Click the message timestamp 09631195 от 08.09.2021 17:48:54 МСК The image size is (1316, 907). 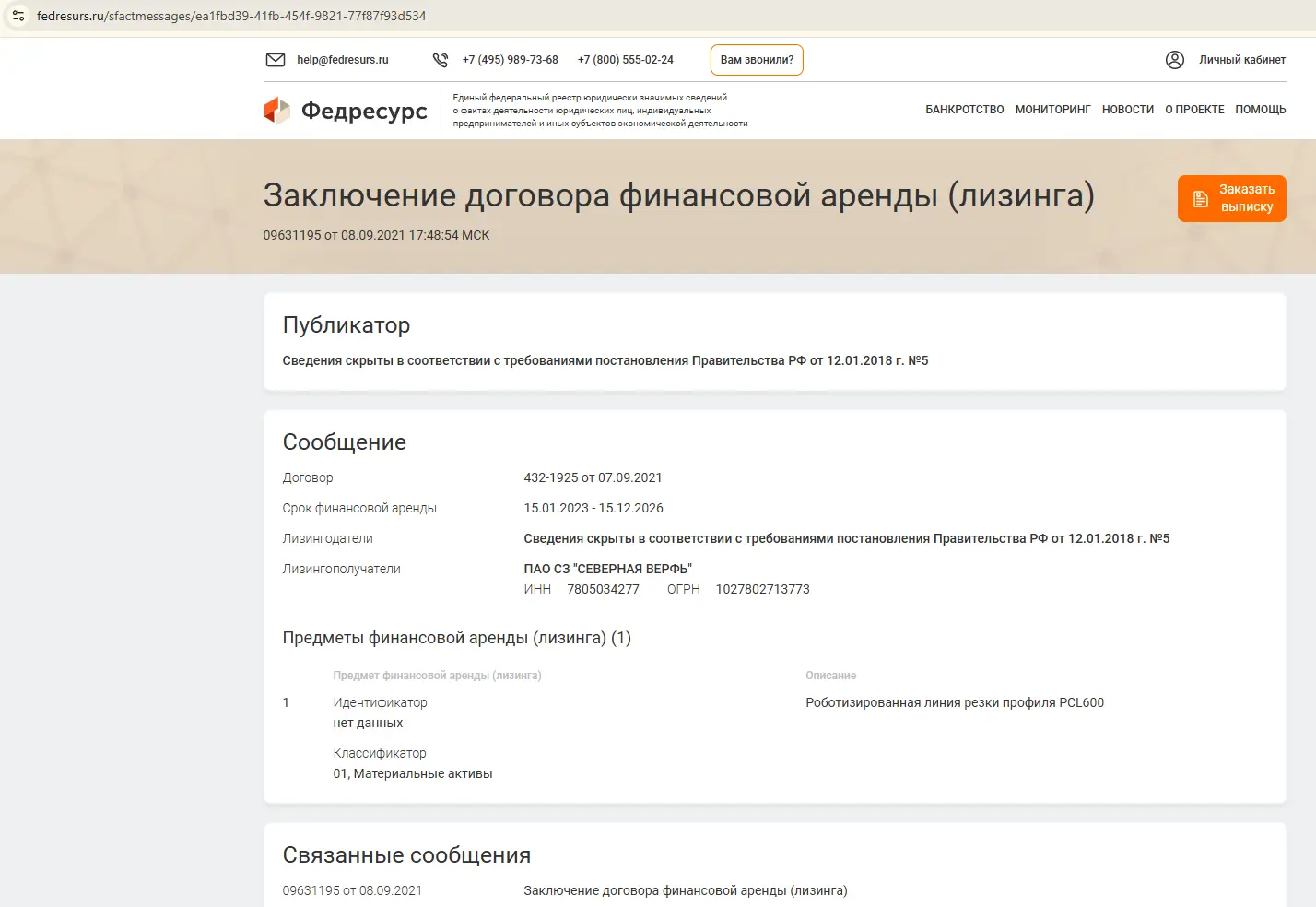click(x=376, y=235)
